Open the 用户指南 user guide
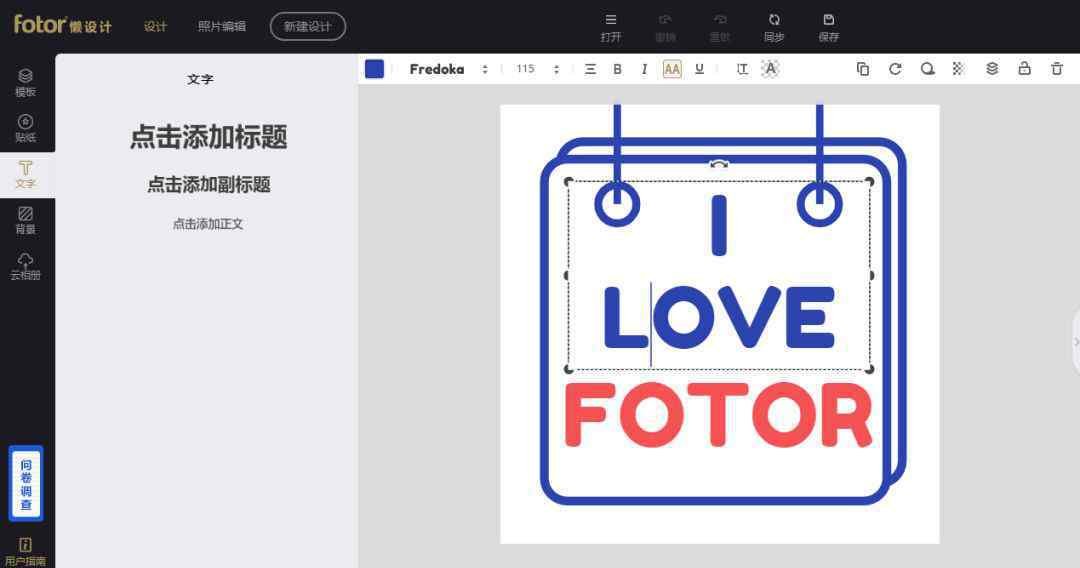 point(25,551)
